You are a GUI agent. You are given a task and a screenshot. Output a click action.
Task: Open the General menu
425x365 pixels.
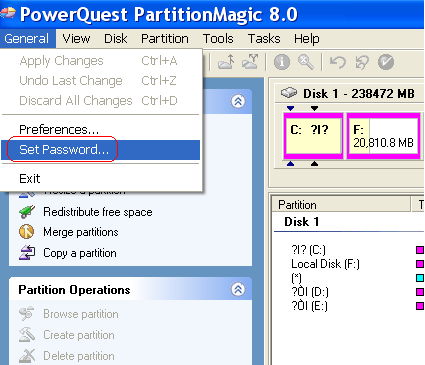27,39
